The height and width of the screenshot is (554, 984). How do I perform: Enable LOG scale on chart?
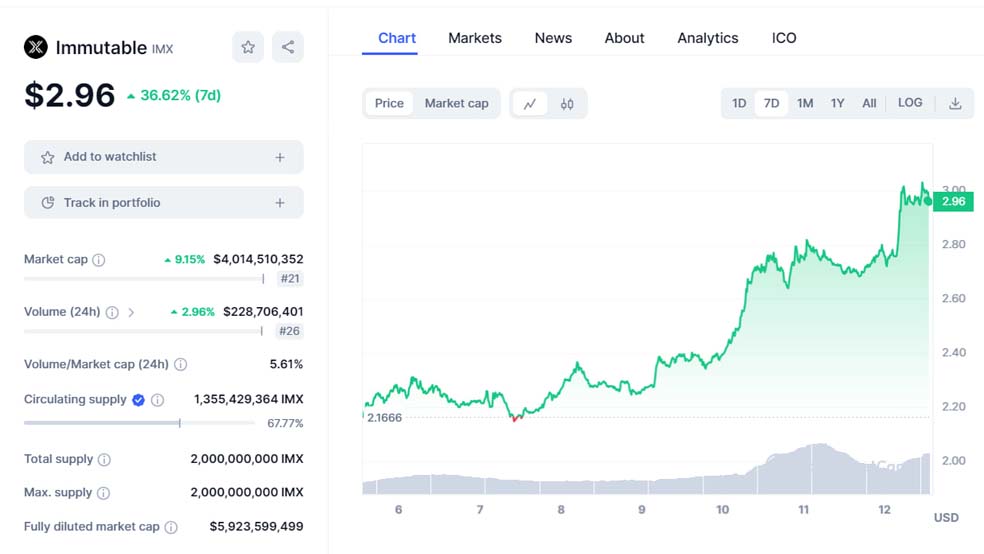pyautogui.click(x=910, y=103)
